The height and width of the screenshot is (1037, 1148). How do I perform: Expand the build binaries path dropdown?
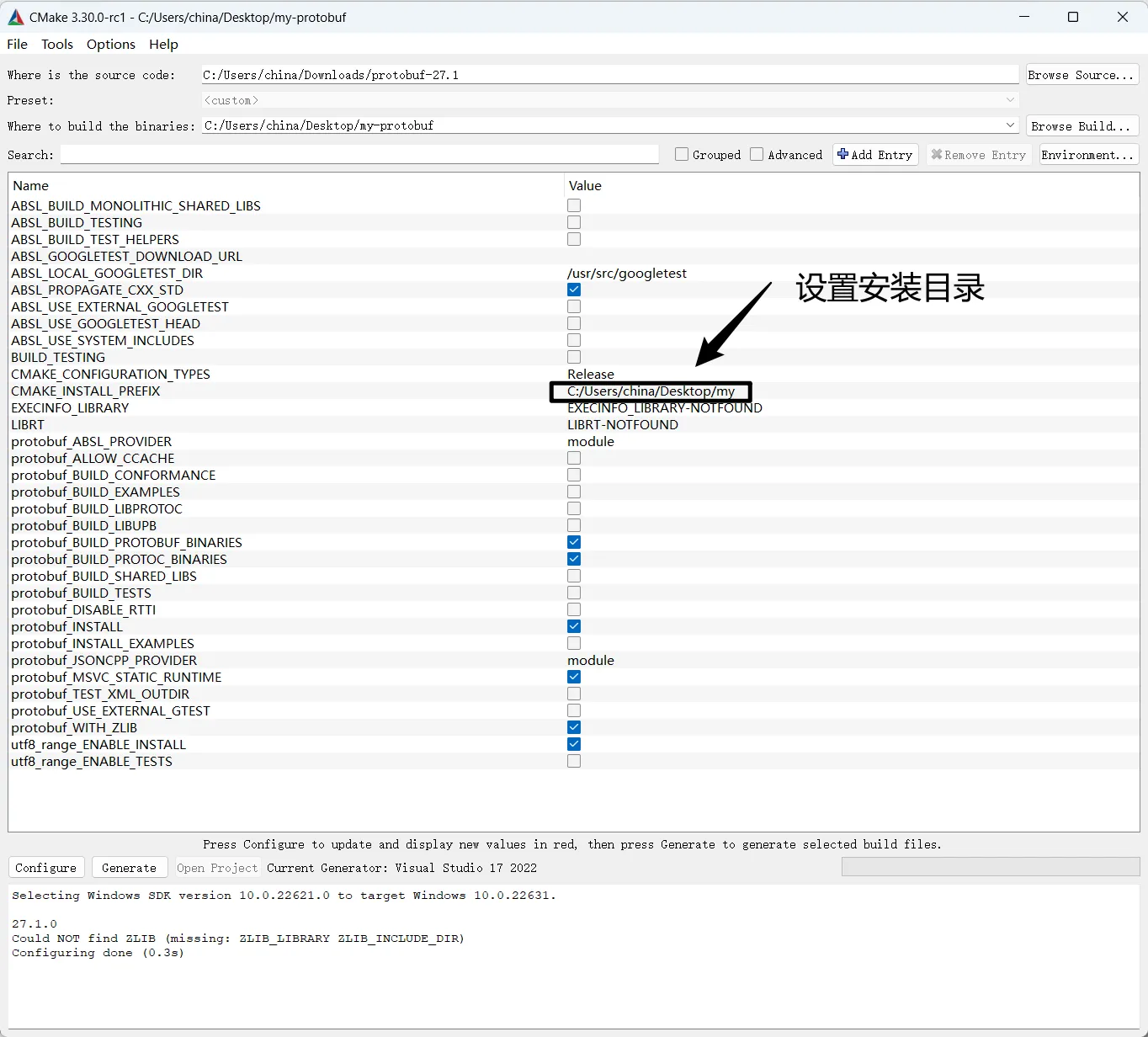(x=1010, y=125)
